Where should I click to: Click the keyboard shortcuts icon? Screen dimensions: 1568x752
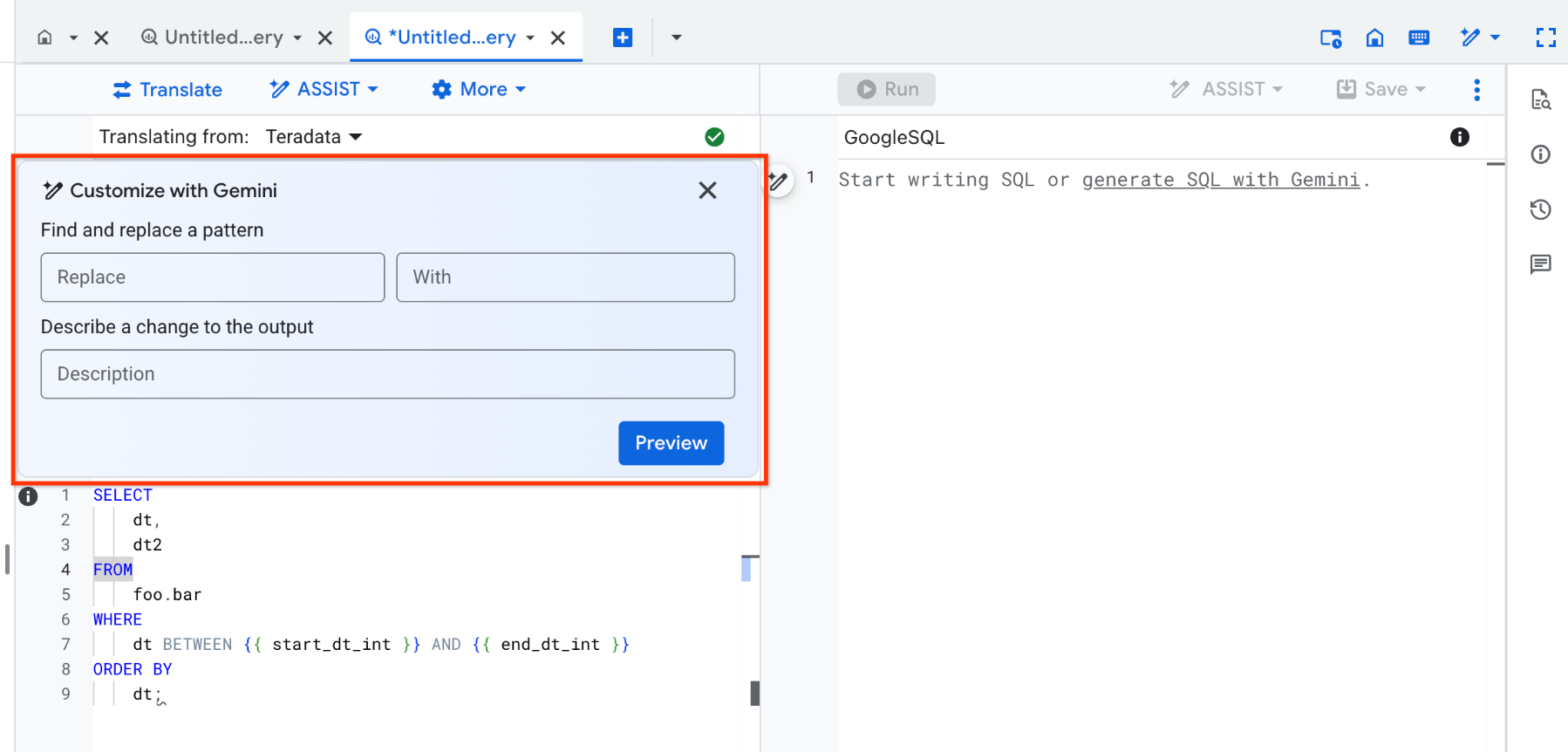(1419, 38)
